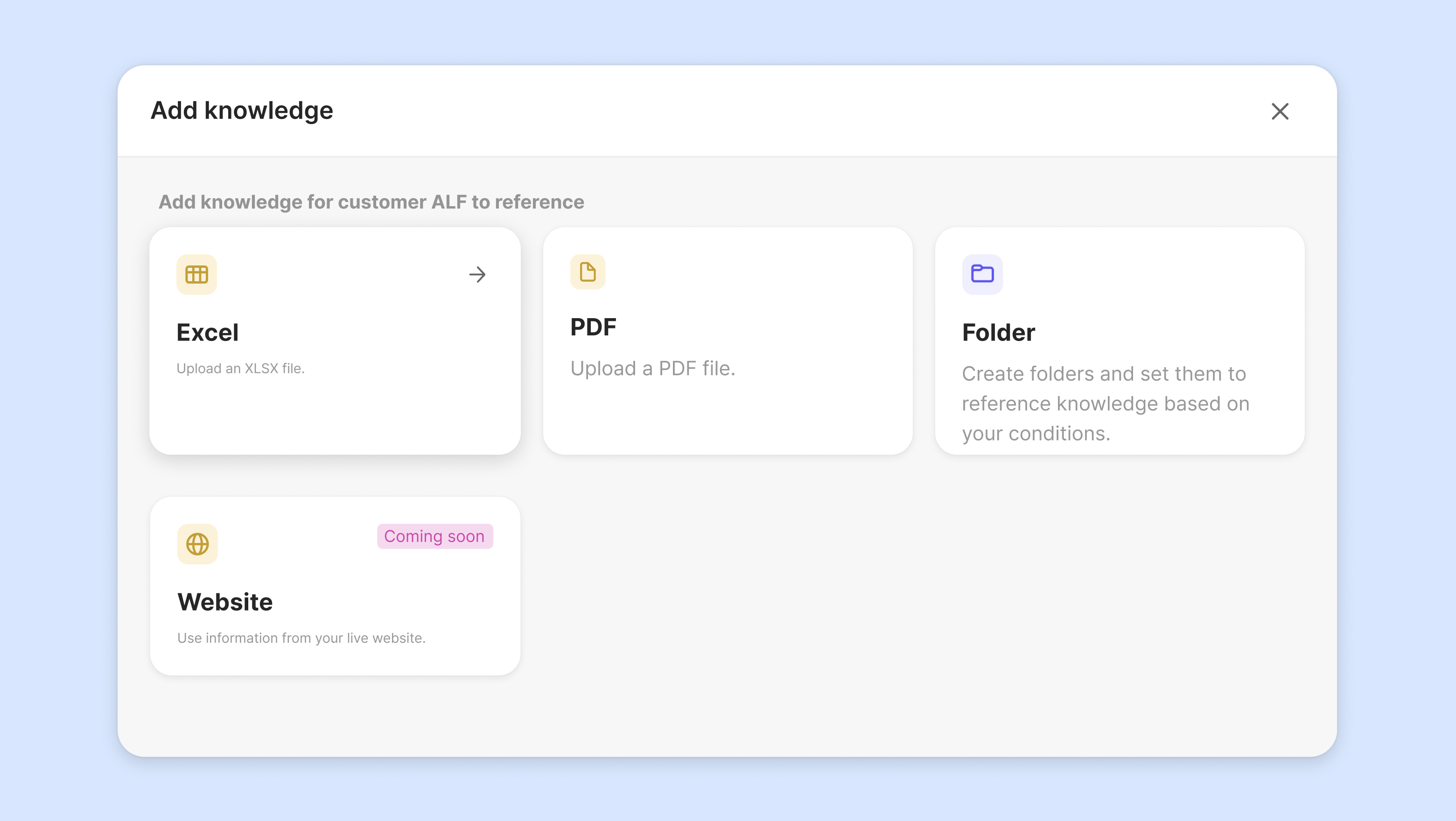Click the pink Coming soon badge

point(434,536)
